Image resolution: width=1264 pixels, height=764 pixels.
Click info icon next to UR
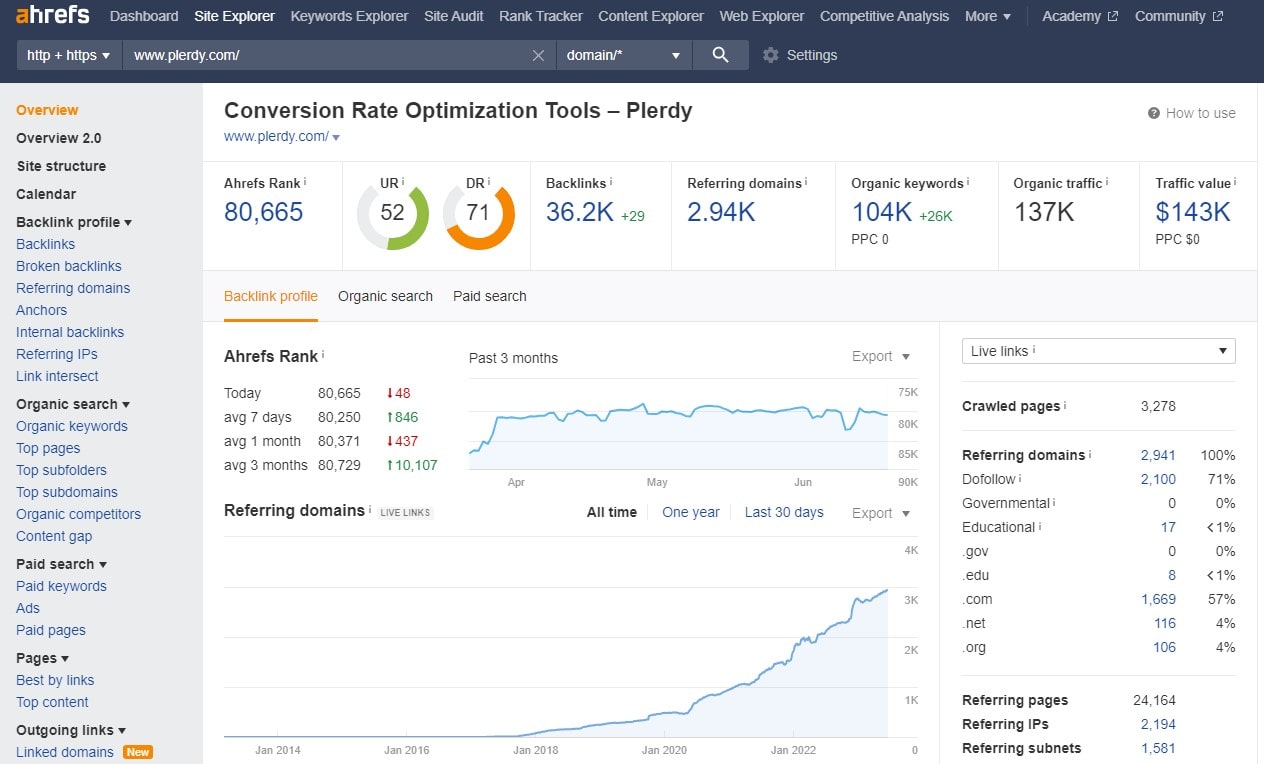tap(403, 182)
